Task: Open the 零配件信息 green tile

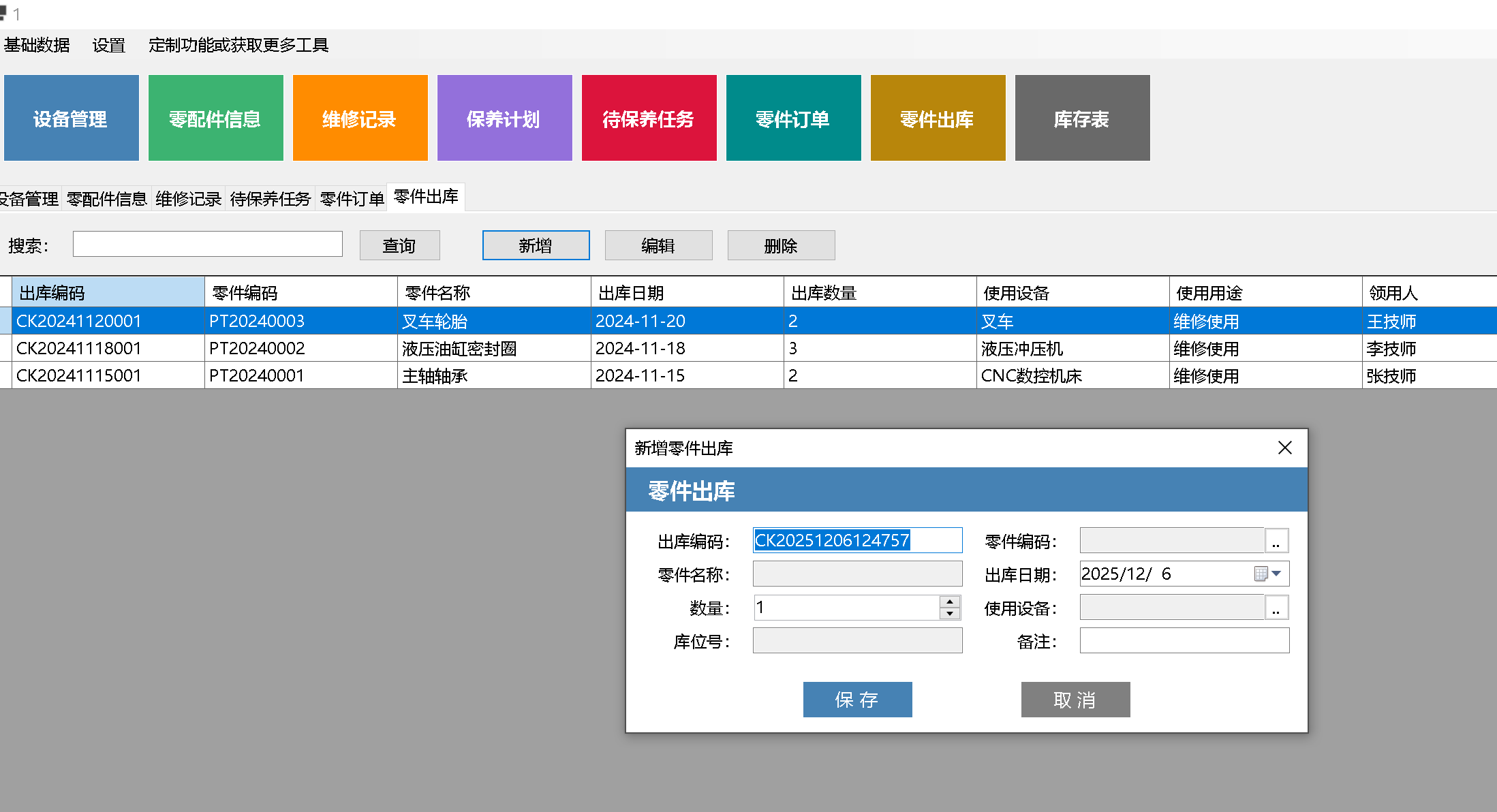Action: coord(215,119)
